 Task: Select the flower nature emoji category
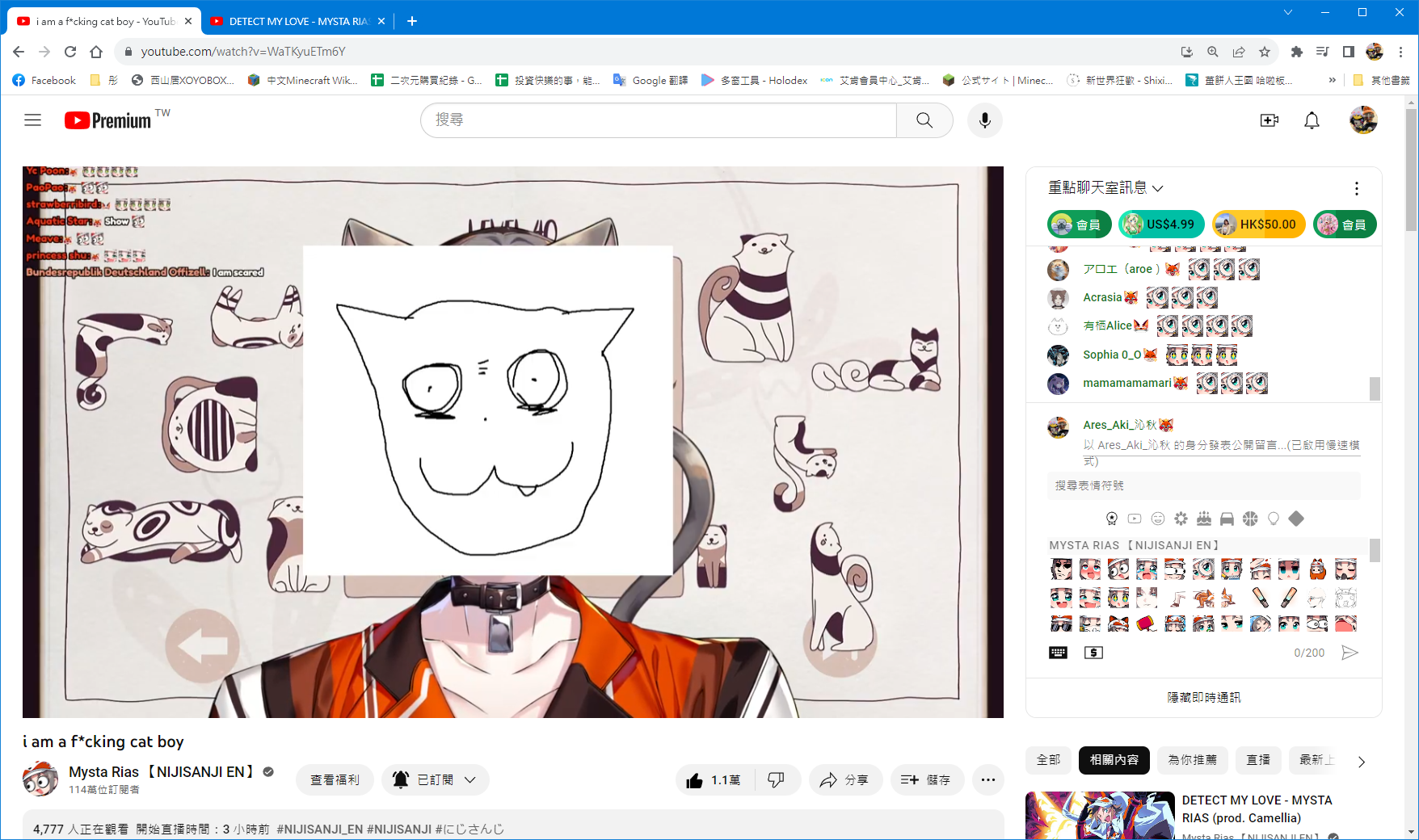click(1181, 519)
